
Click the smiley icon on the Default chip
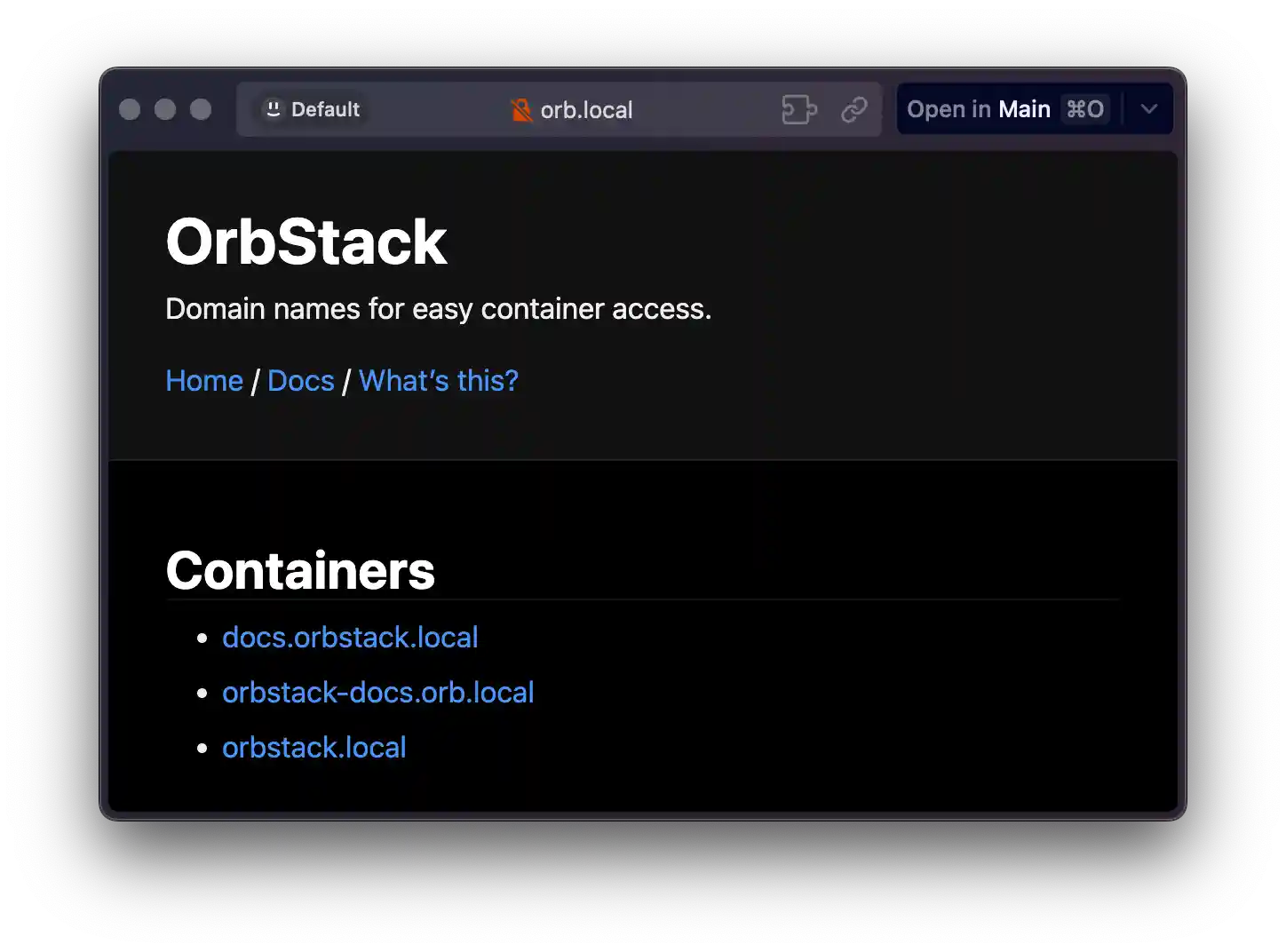click(x=273, y=108)
